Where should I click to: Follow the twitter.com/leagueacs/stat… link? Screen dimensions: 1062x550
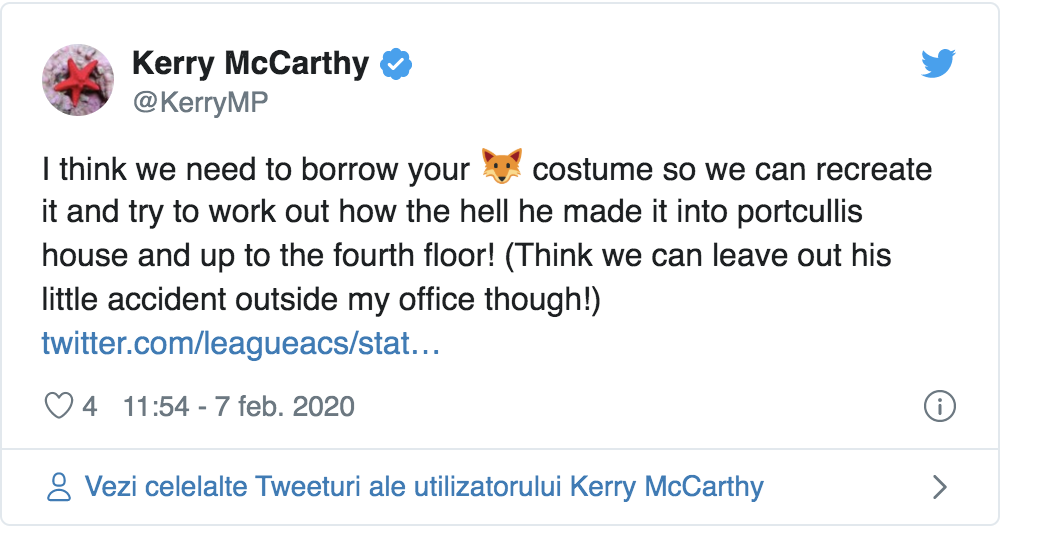point(240,344)
